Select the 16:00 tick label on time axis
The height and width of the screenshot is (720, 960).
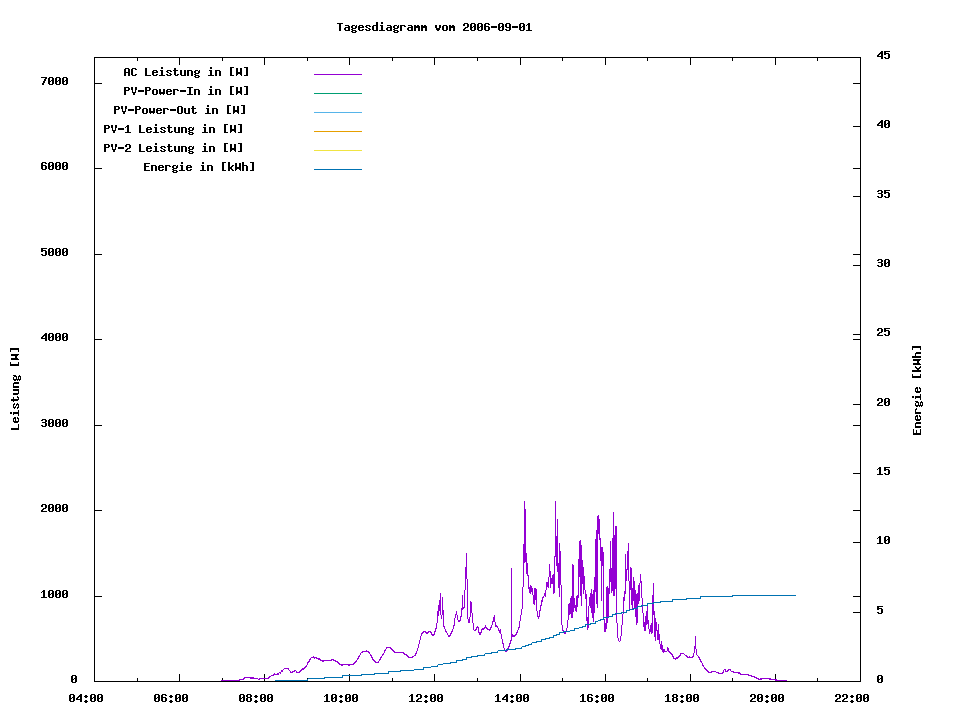coord(597,698)
